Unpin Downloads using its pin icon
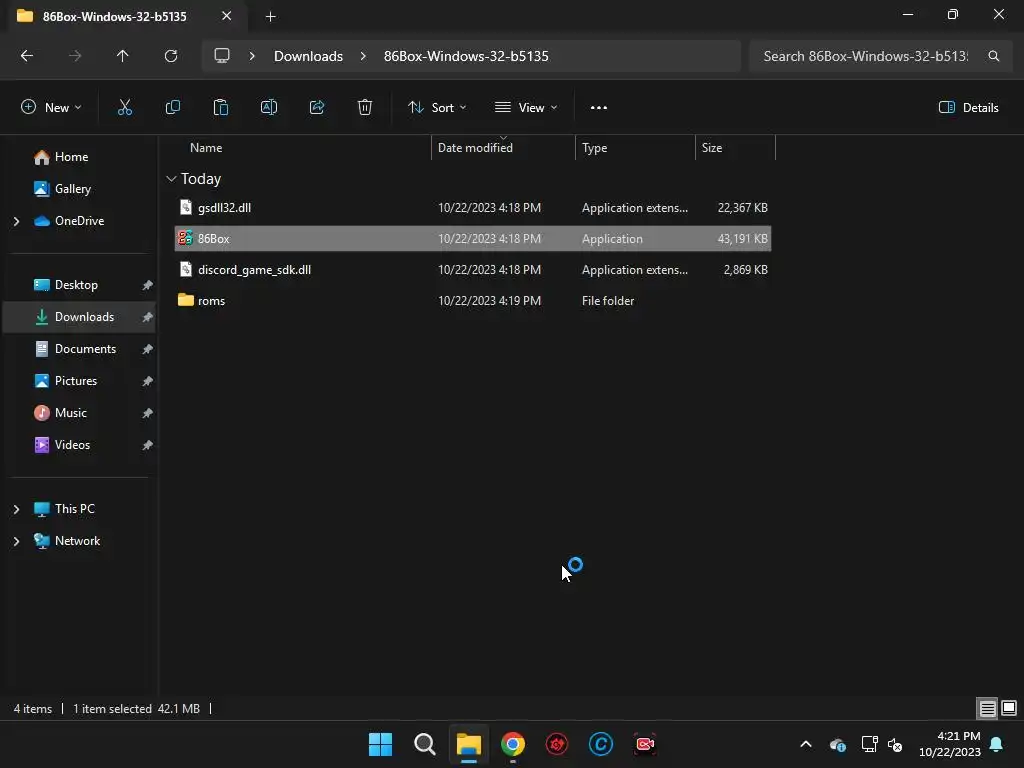1024x768 pixels. tap(148, 317)
